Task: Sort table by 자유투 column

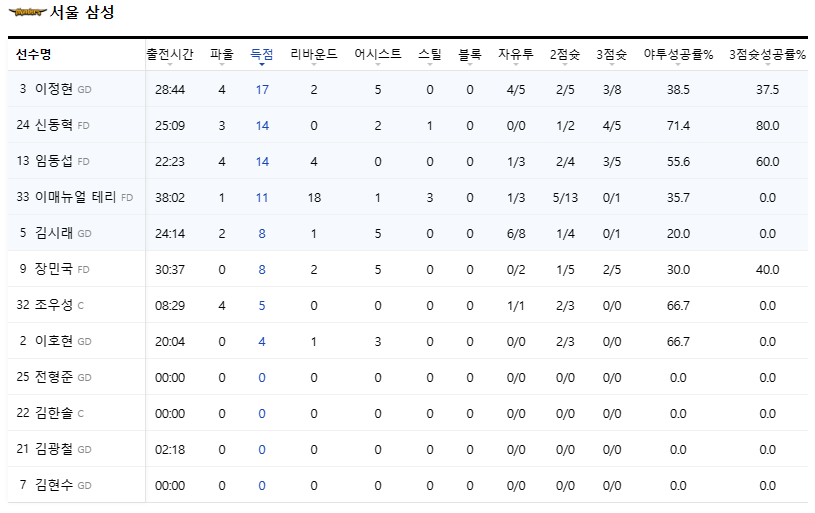Action: (x=516, y=54)
